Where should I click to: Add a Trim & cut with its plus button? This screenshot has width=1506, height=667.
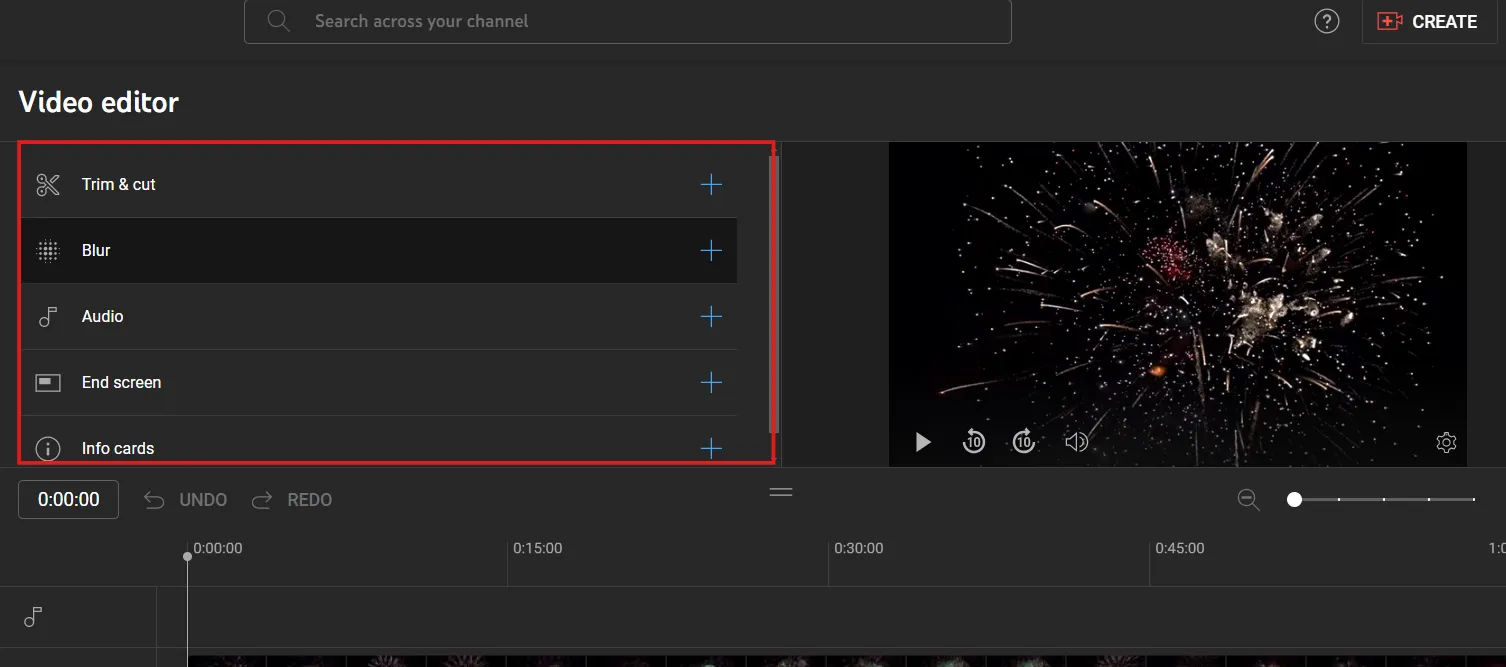pos(711,184)
